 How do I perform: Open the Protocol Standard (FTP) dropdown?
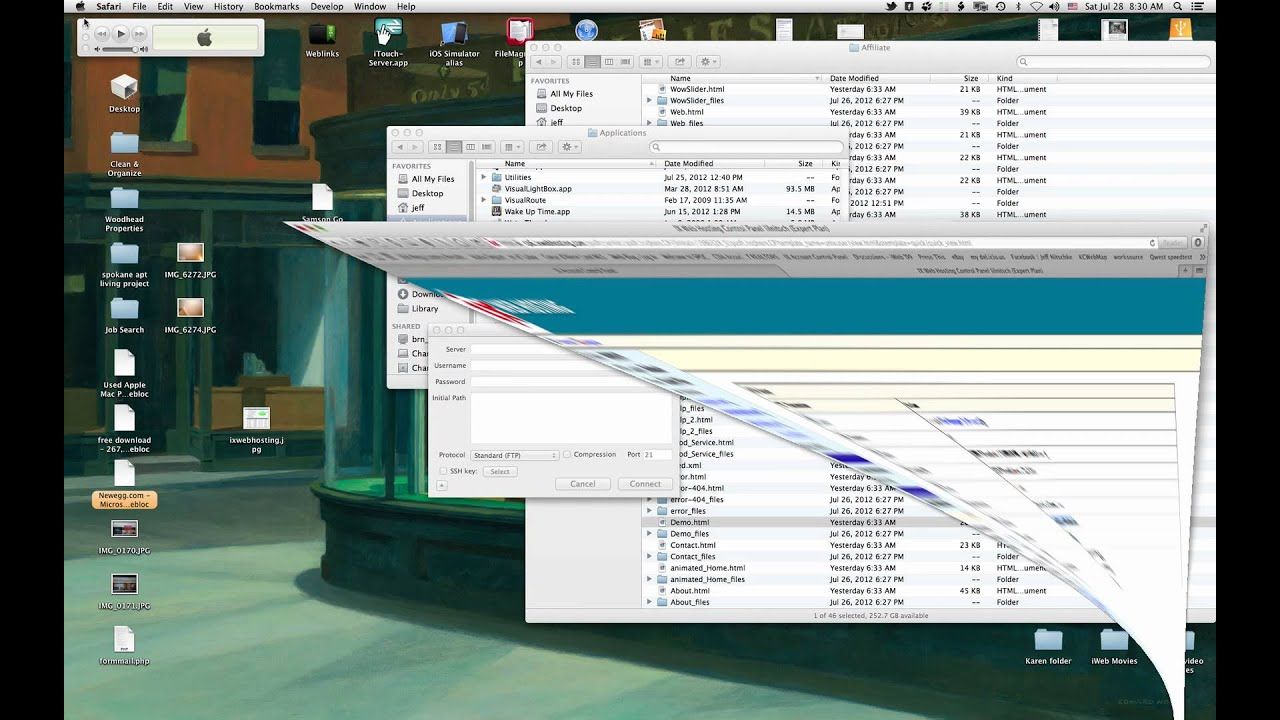tap(514, 455)
